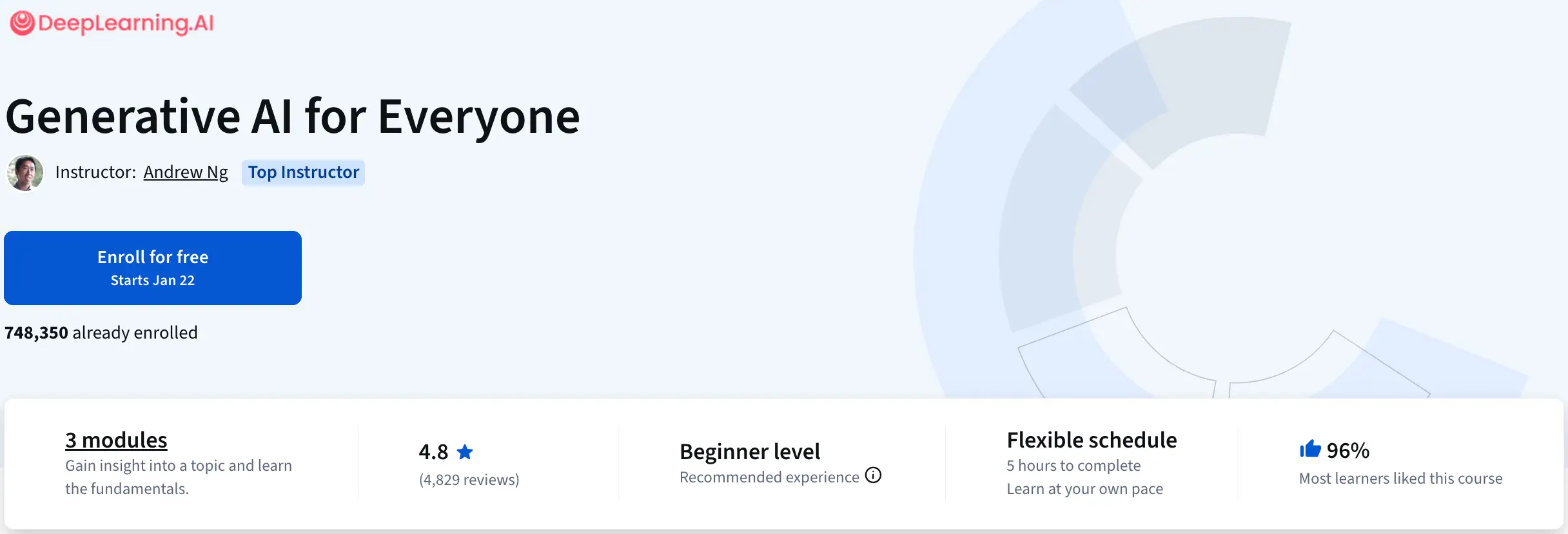Click the 4.8 rating value
The width and height of the screenshot is (1568, 534).
432,451
